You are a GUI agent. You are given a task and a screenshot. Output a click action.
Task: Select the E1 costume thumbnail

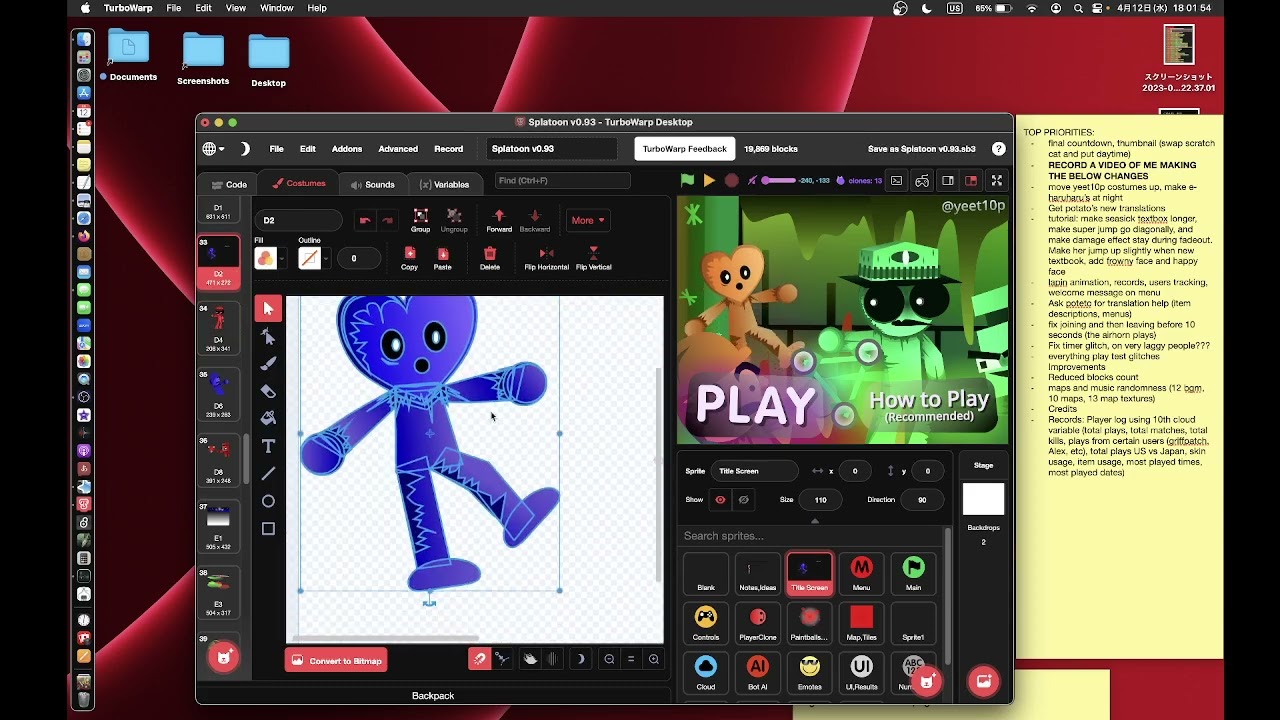(x=218, y=527)
